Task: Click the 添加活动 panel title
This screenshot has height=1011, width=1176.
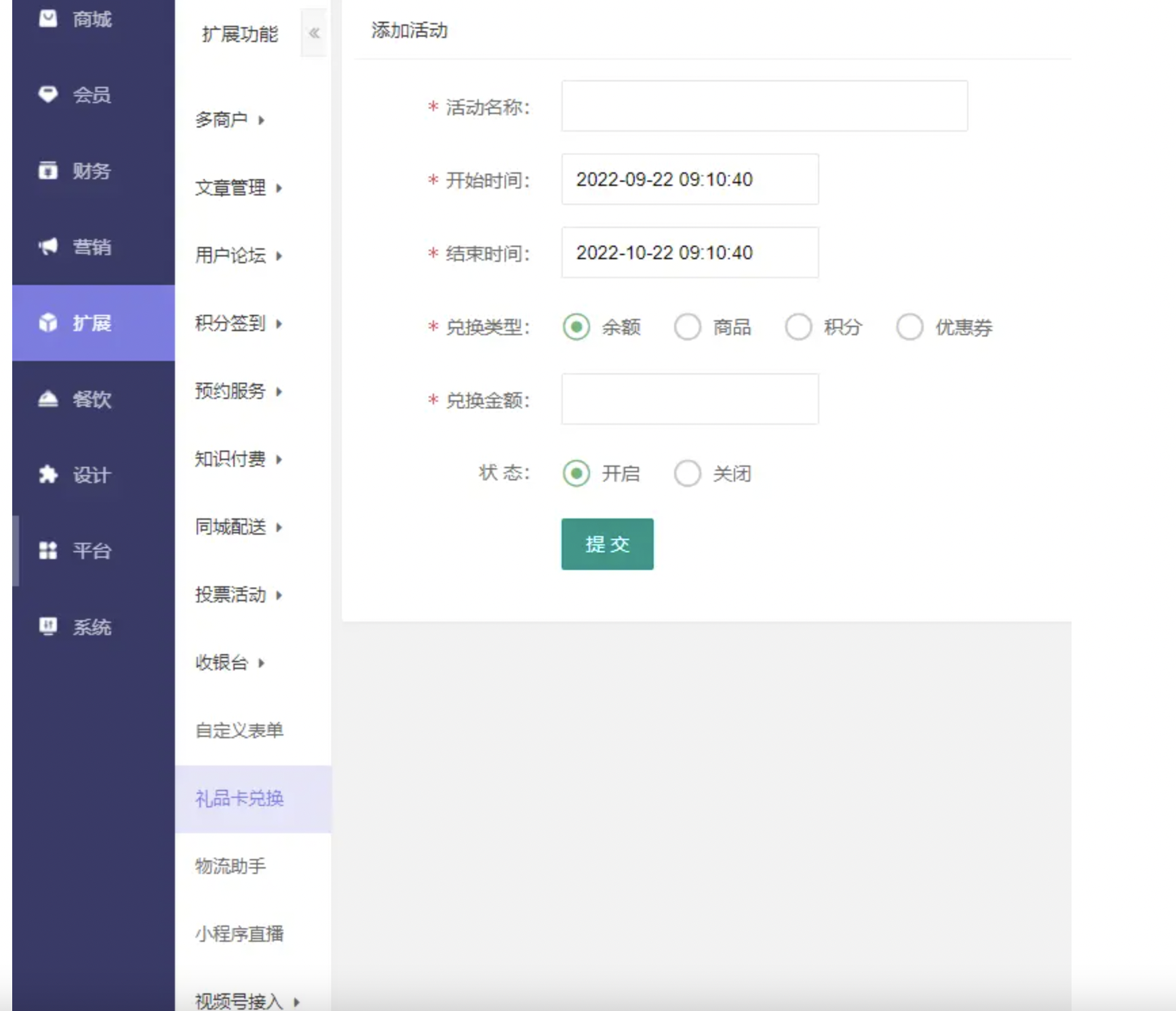Action: [410, 31]
